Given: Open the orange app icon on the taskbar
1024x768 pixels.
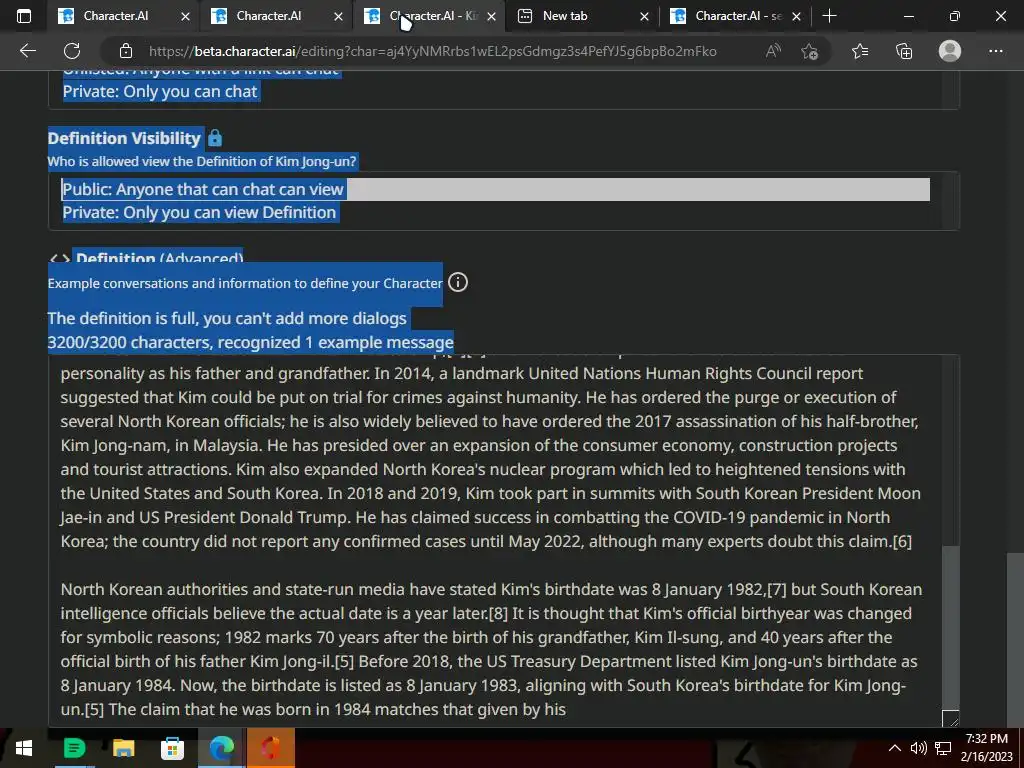Looking at the screenshot, I should coord(270,748).
